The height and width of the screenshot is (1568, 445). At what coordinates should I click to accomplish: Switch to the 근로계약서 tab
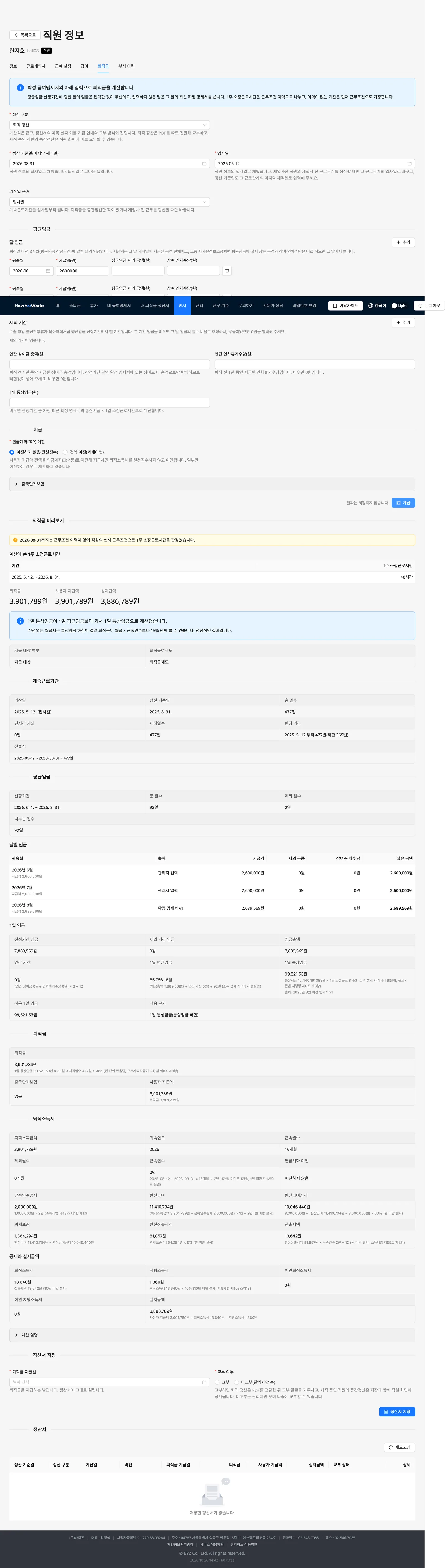click(36, 66)
